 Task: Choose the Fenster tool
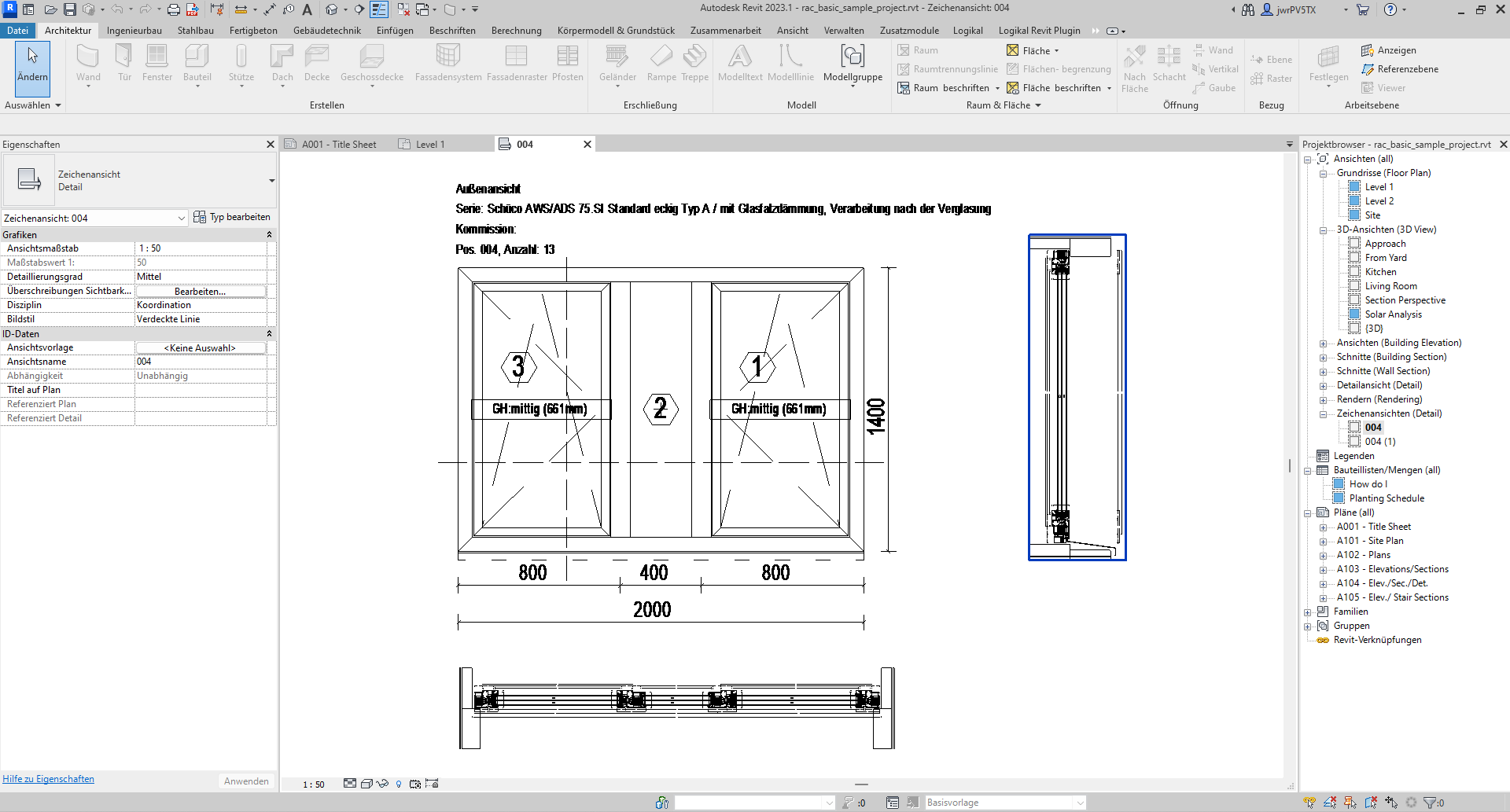(x=157, y=63)
